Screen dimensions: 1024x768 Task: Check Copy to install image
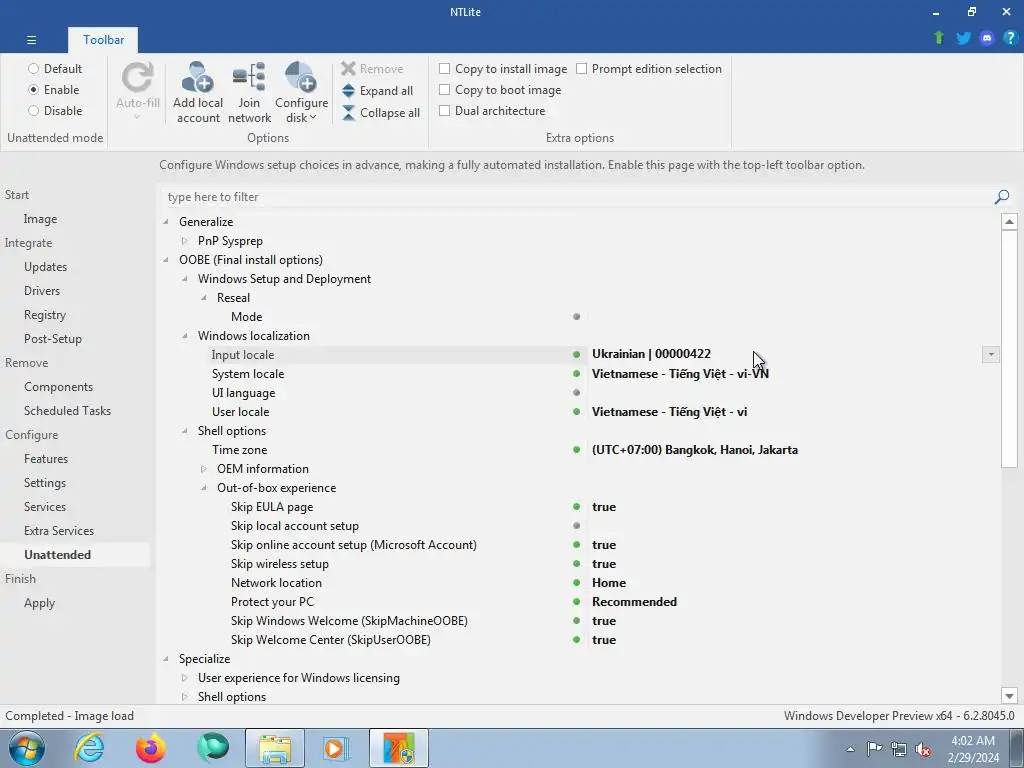point(445,69)
